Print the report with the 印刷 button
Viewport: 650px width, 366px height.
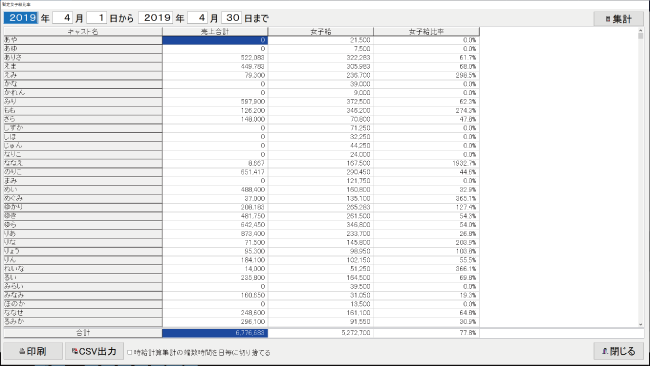(x=33, y=351)
